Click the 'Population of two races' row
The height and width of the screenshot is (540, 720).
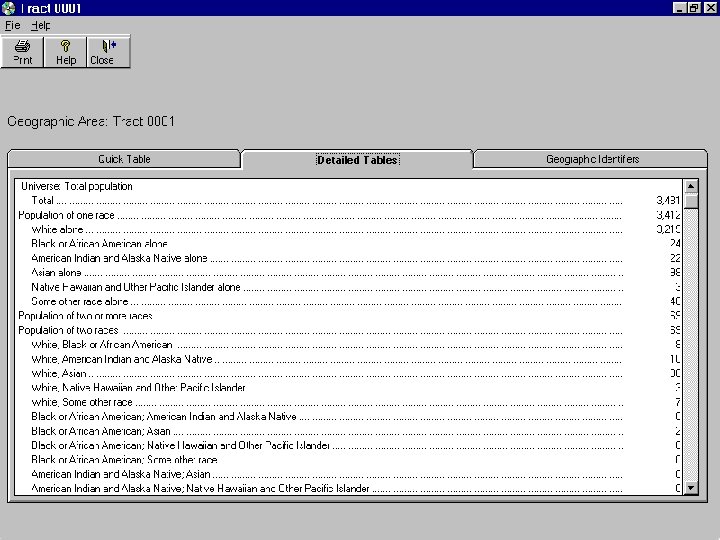[349, 330]
